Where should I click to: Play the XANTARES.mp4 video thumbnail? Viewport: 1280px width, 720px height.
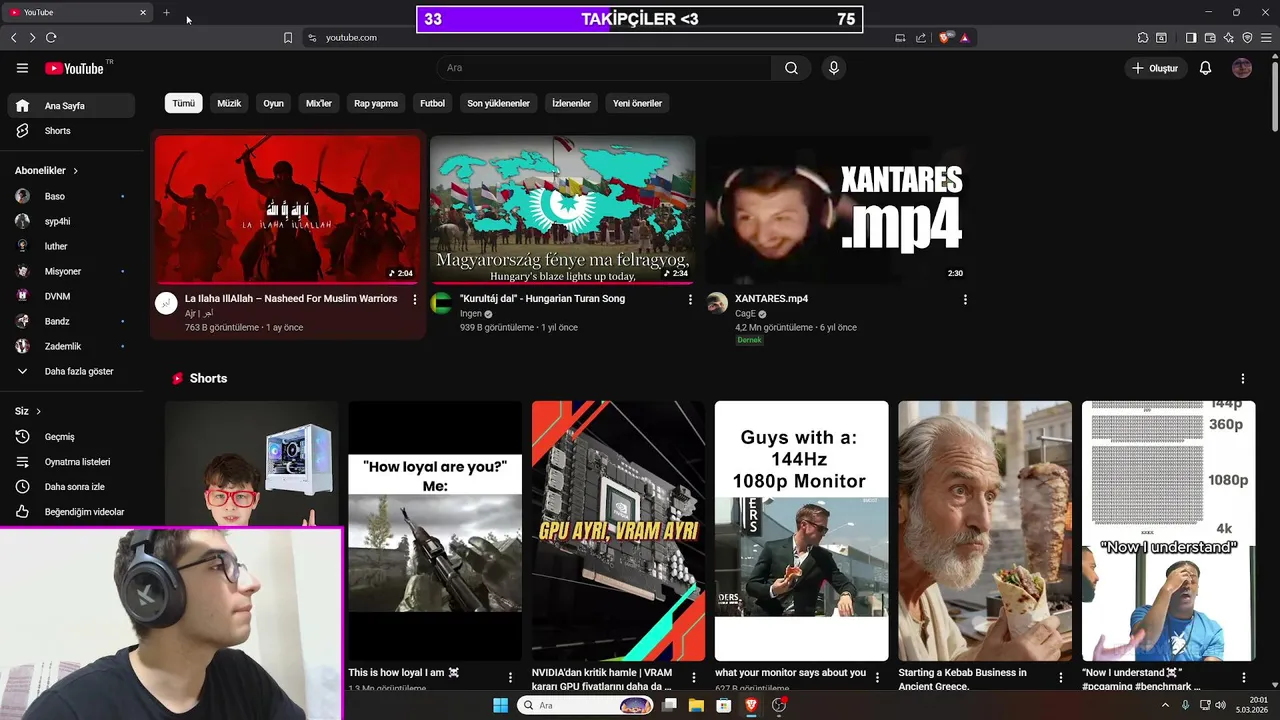838,210
